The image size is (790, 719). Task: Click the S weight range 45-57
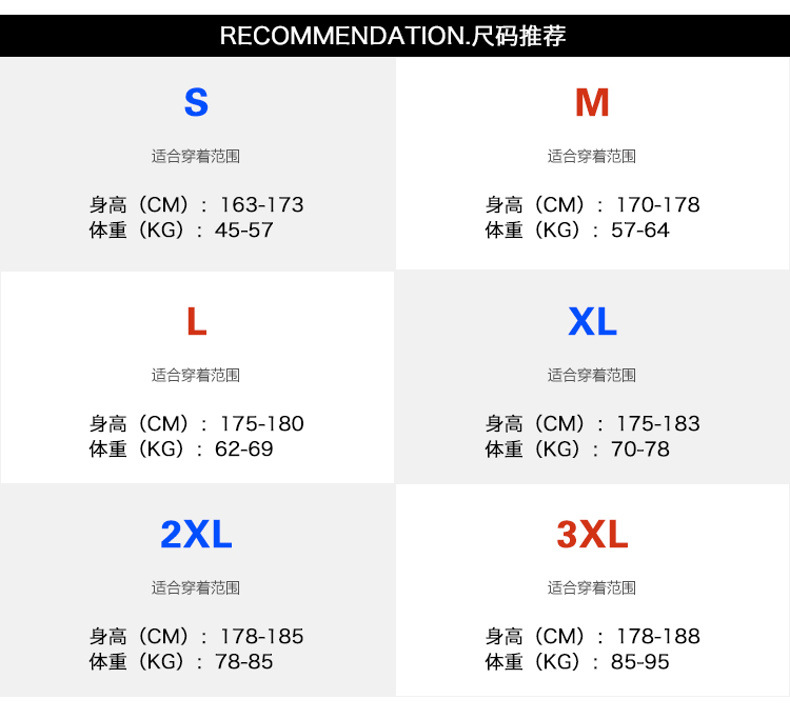[x=244, y=230]
